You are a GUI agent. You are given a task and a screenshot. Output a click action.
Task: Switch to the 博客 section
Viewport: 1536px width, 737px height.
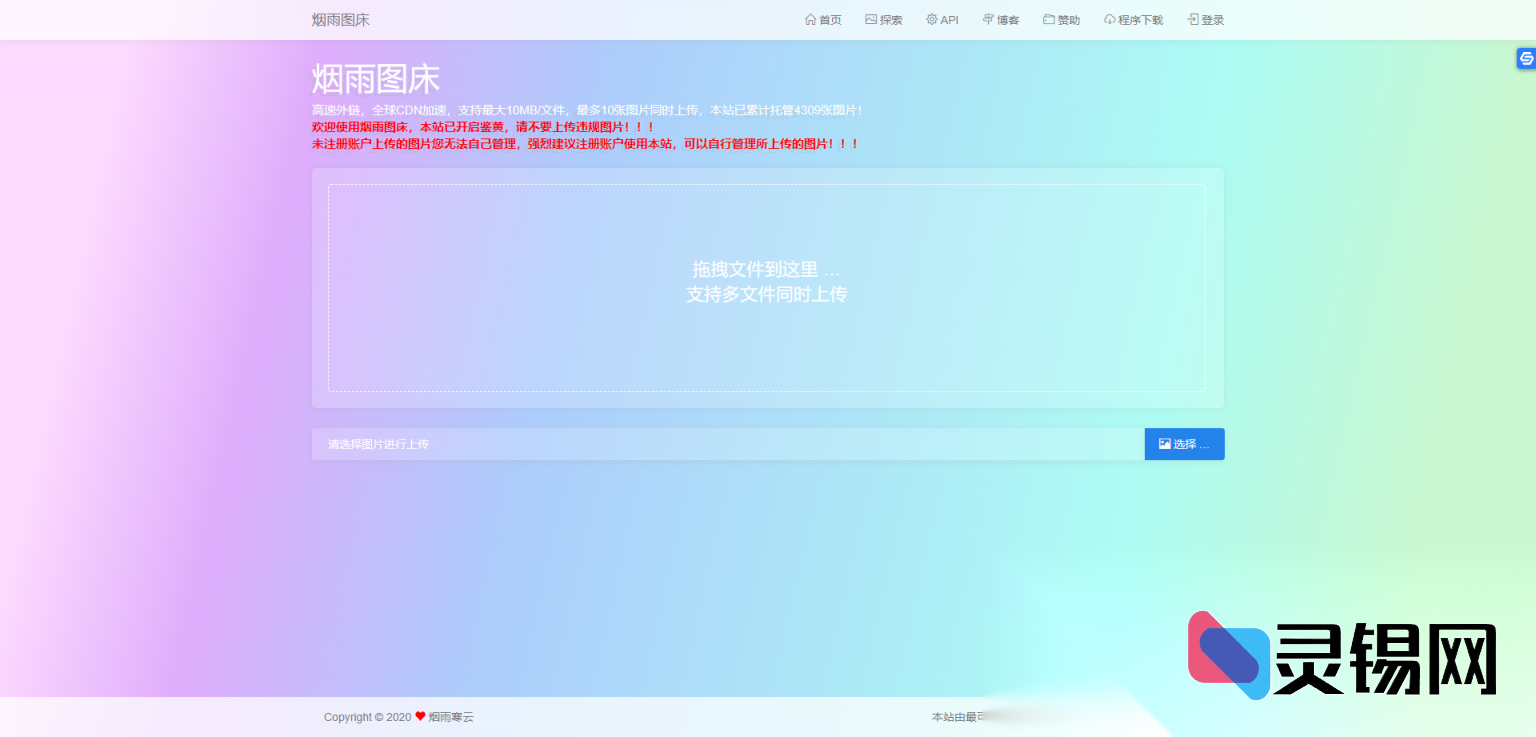click(x=1004, y=19)
